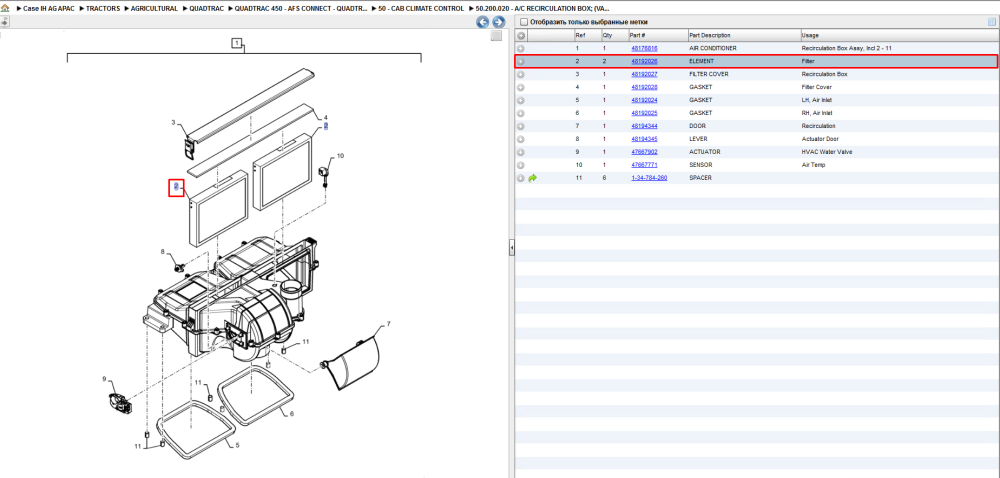Open part link 48192028 for Filter Cover gasket

(644, 87)
